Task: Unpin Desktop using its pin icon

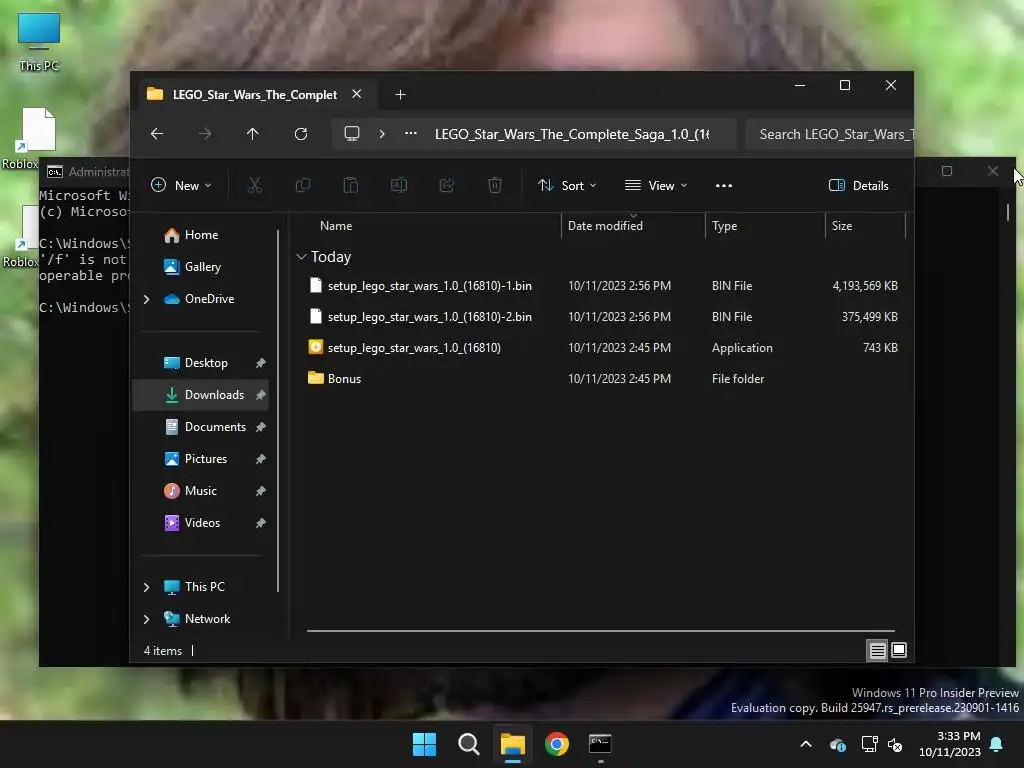Action: coord(261,363)
